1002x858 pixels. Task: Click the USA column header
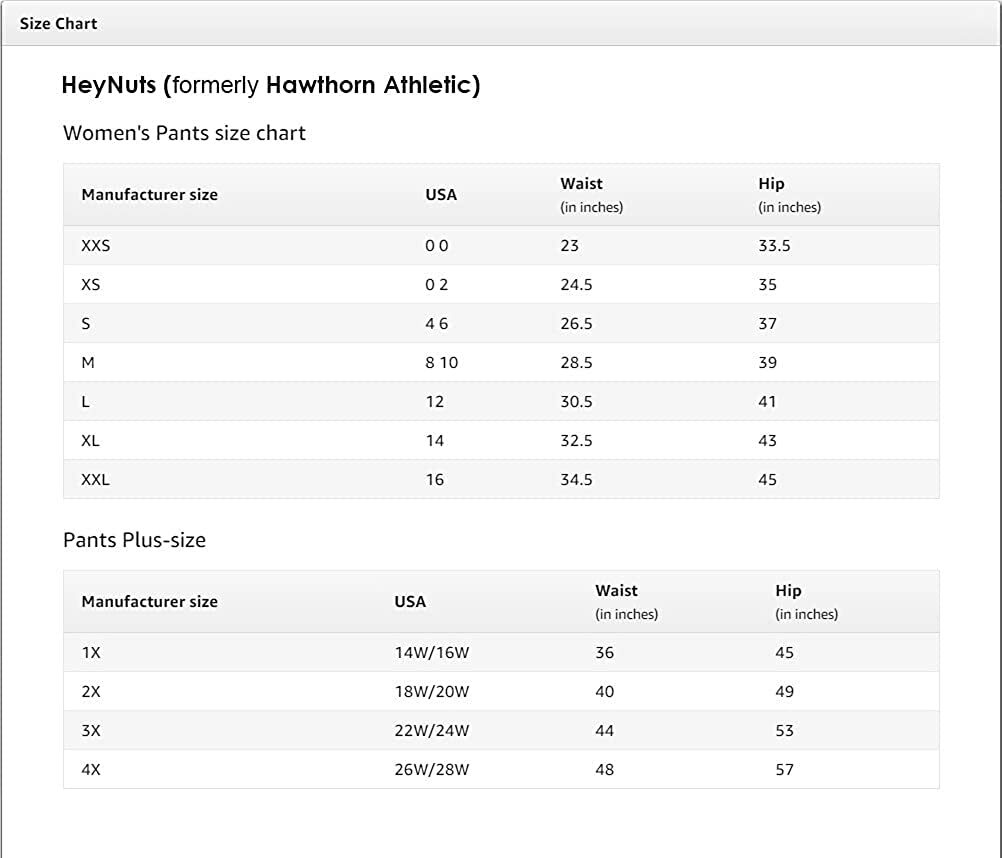[x=438, y=195]
